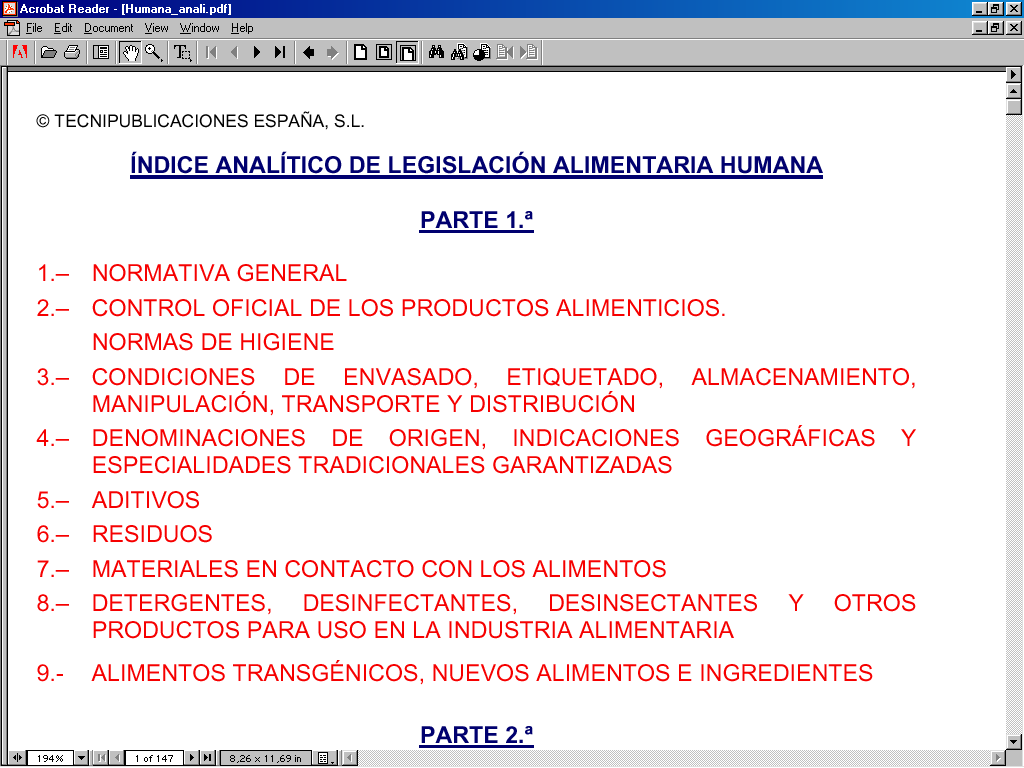The image size is (1024, 768).
Task: Open Find with the binoculars icon
Action: (x=436, y=52)
